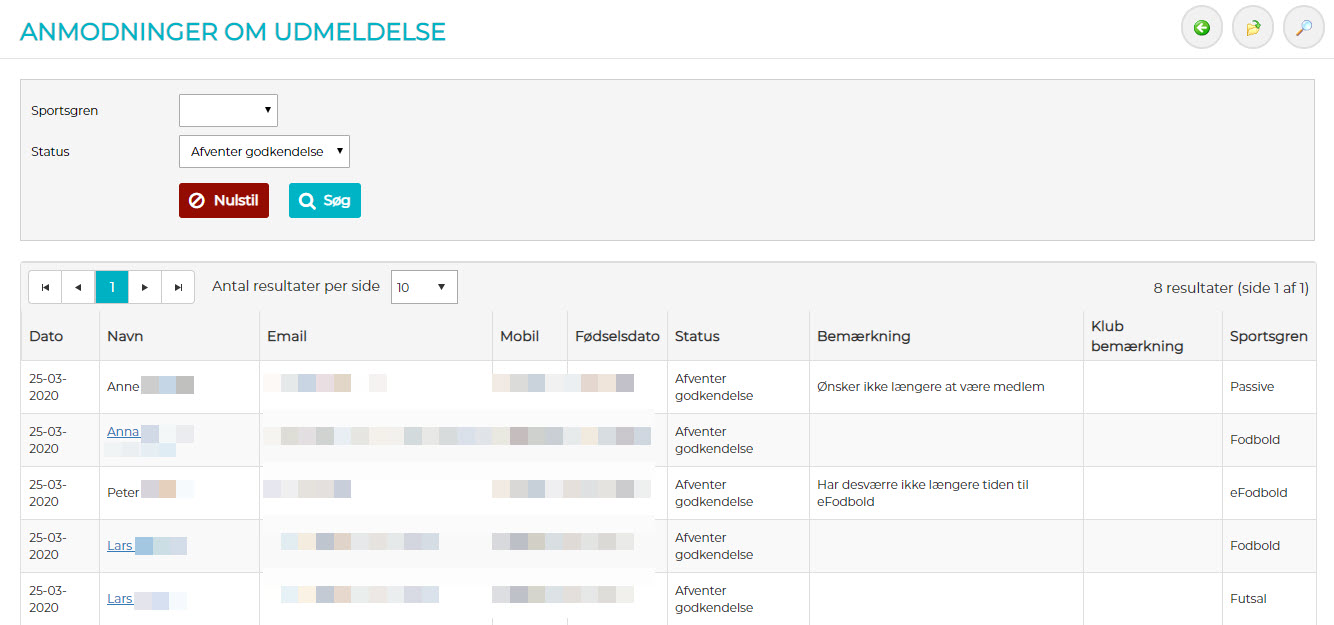Click the Email column header
Image resolution: width=1334 pixels, height=625 pixels.
(287, 336)
